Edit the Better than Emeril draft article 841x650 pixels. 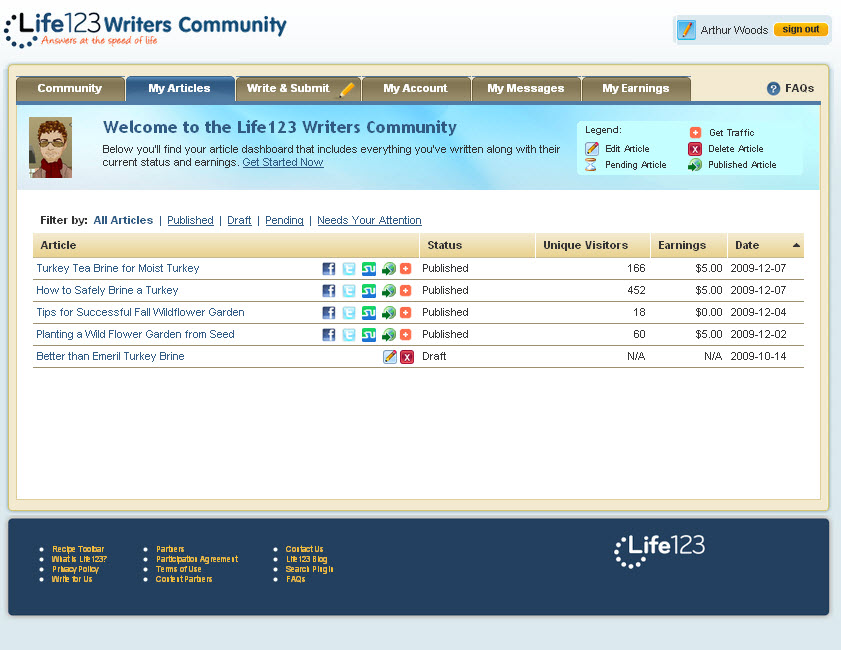(390, 357)
